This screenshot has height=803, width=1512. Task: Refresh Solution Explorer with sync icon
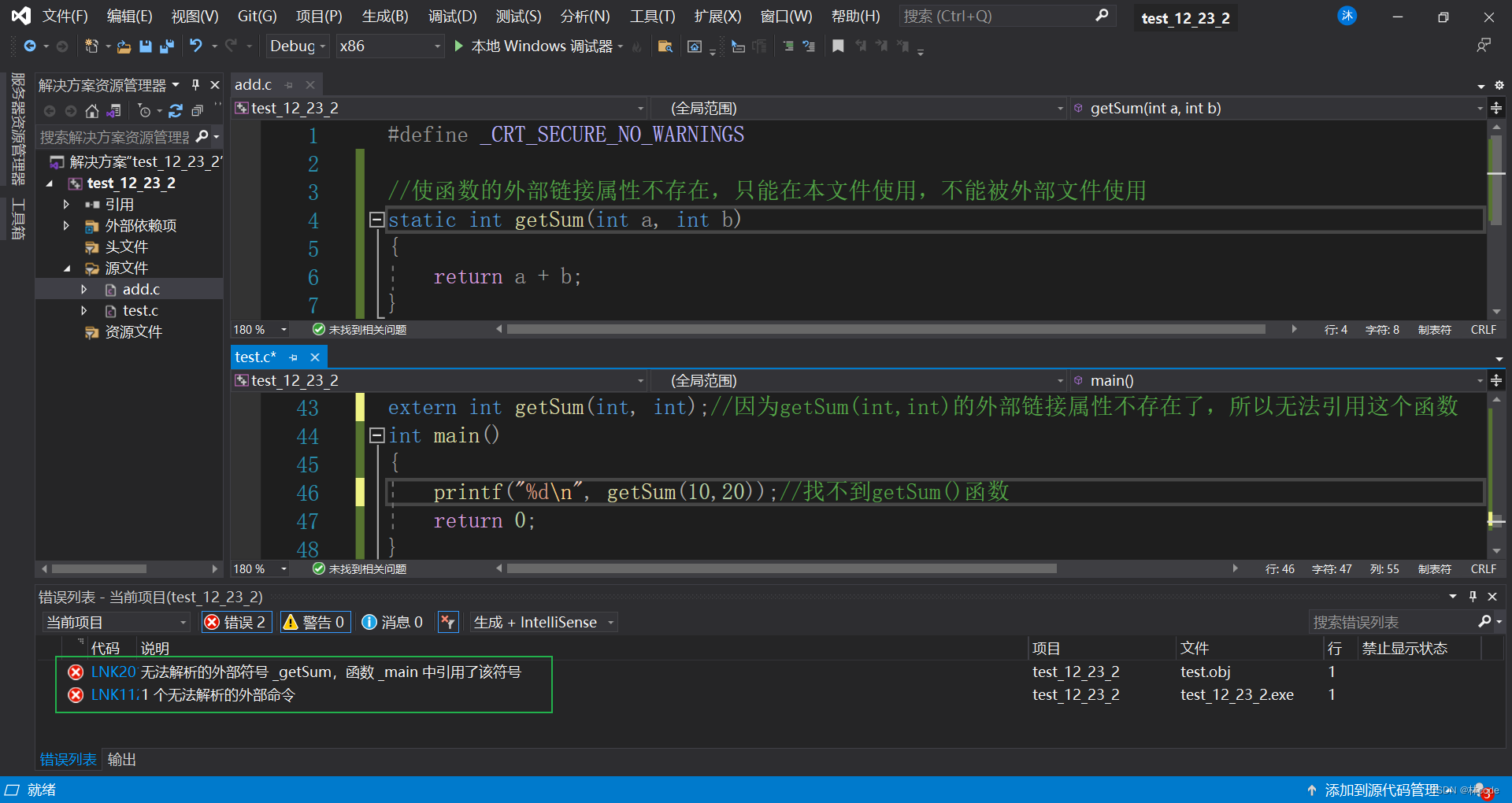[x=176, y=111]
